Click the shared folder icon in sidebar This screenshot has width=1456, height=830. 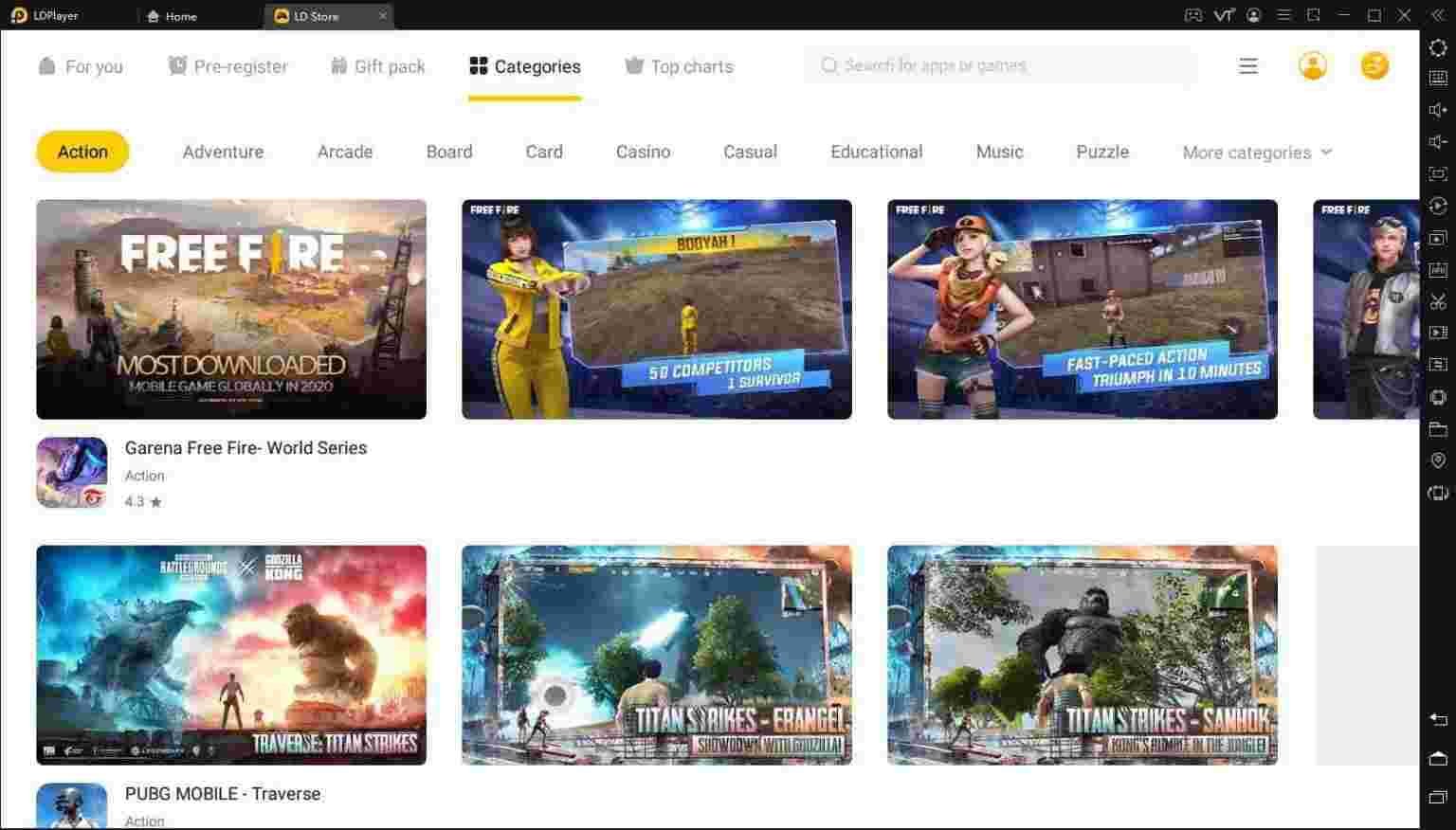(x=1437, y=428)
